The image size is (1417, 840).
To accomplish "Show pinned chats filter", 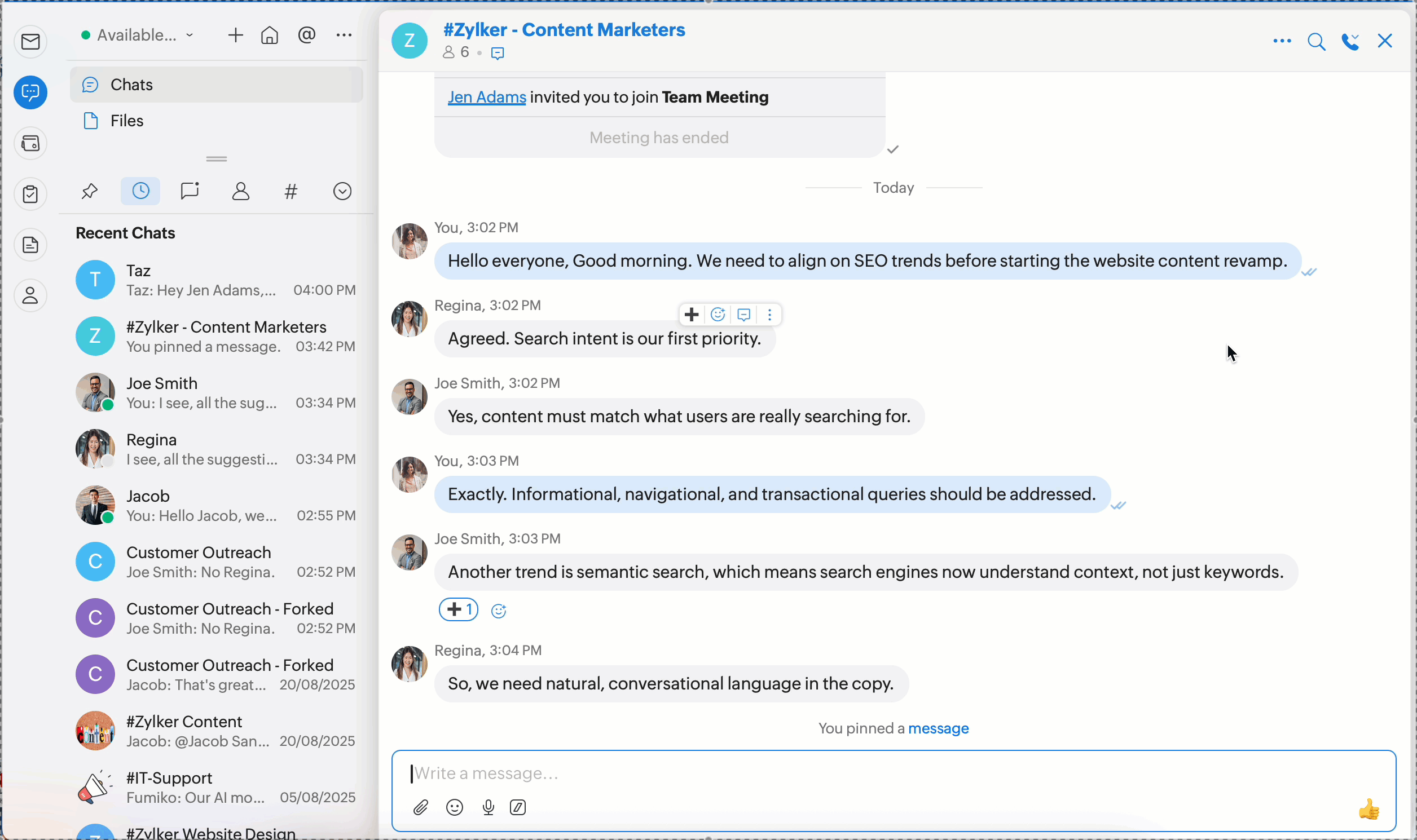I will coord(90,191).
